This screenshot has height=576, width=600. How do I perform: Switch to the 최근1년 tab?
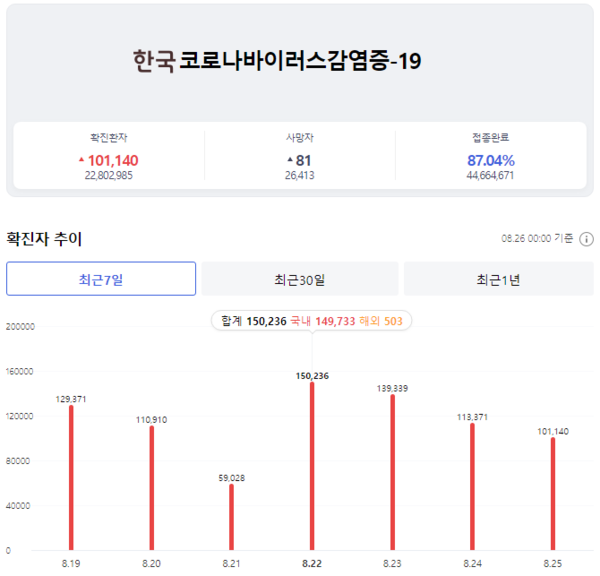pyautogui.click(x=499, y=279)
